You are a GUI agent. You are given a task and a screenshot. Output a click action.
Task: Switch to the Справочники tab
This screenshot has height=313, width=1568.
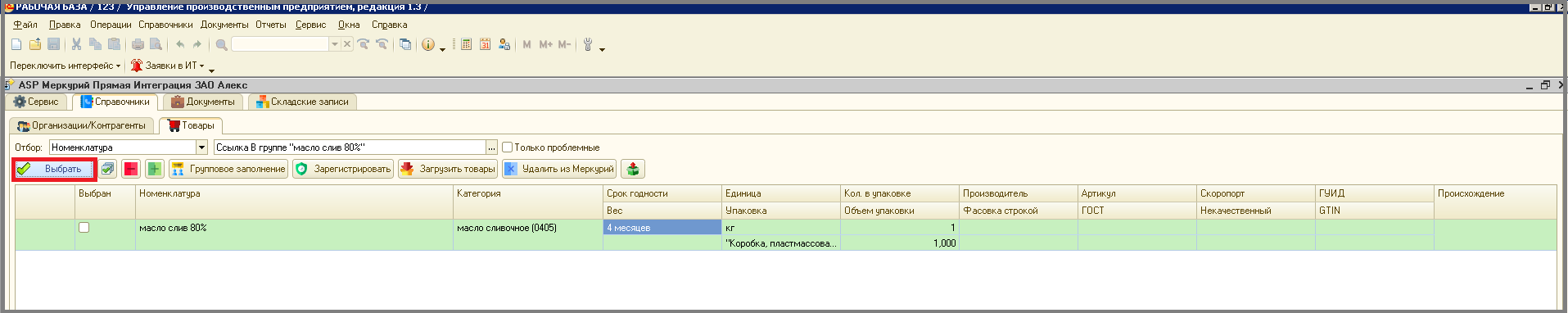tap(115, 102)
